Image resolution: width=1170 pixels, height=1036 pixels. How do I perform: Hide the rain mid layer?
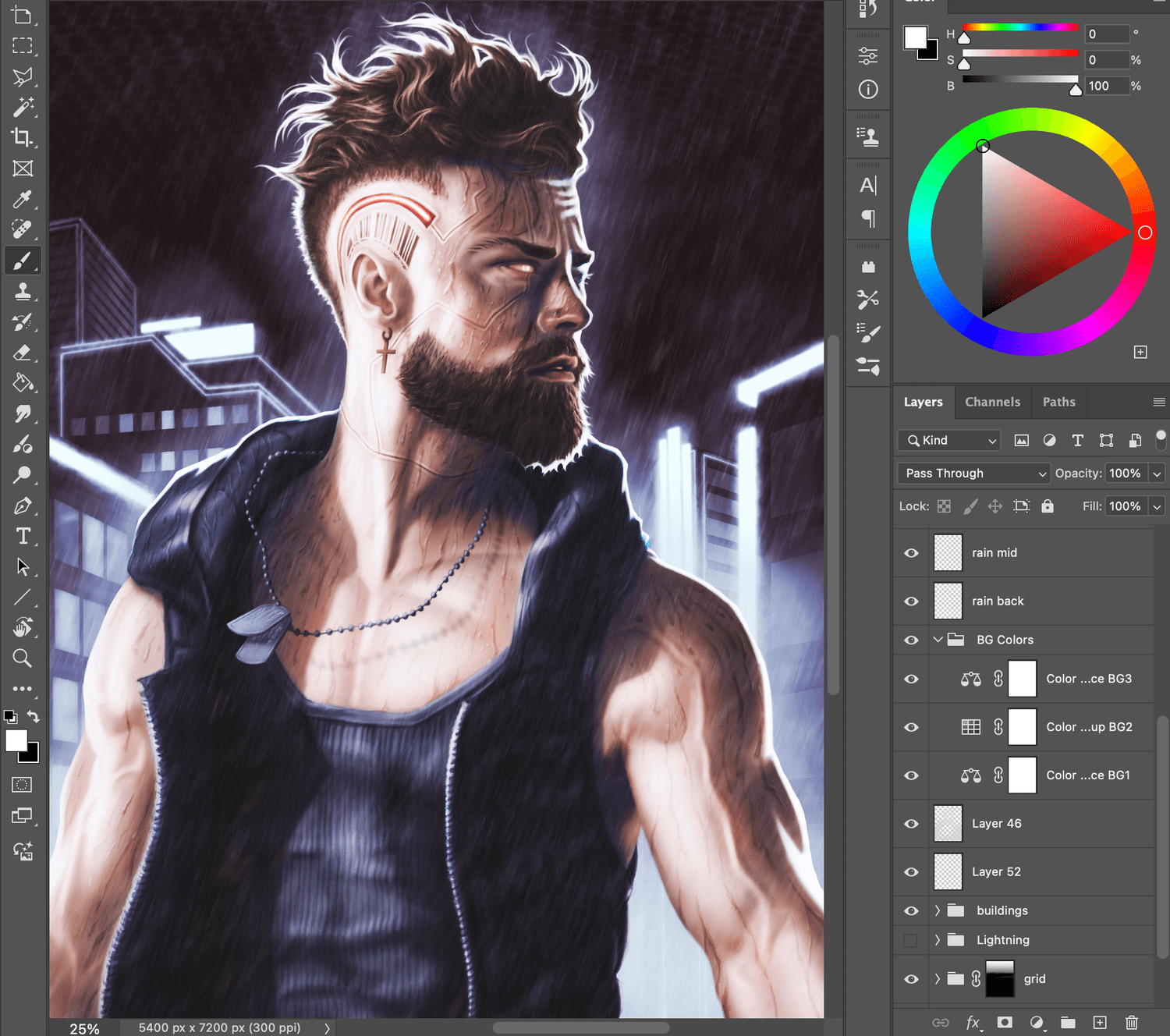tap(911, 553)
